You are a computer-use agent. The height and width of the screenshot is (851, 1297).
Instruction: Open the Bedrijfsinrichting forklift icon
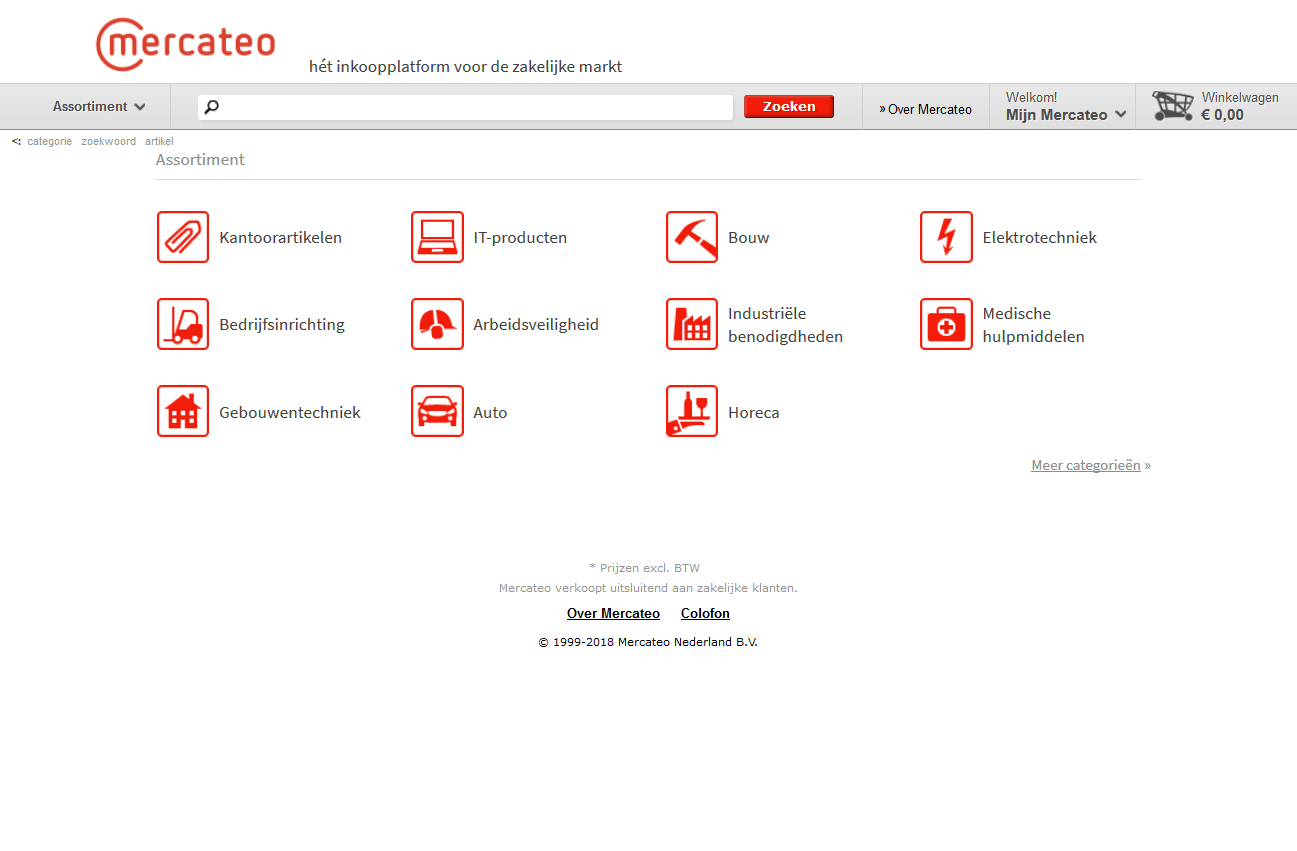pyautogui.click(x=183, y=324)
